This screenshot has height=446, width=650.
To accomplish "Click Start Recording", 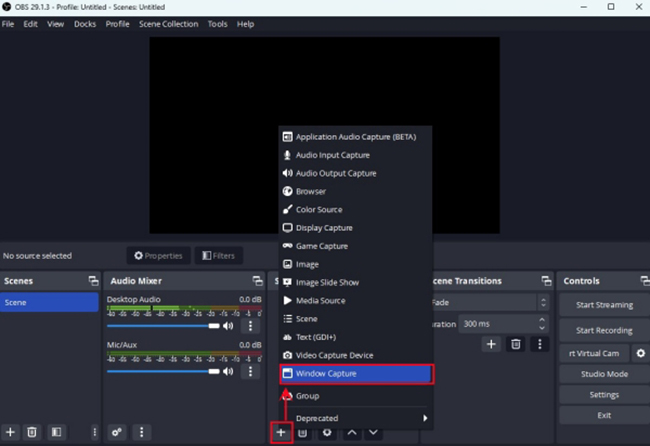I will (x=604, y=330).
